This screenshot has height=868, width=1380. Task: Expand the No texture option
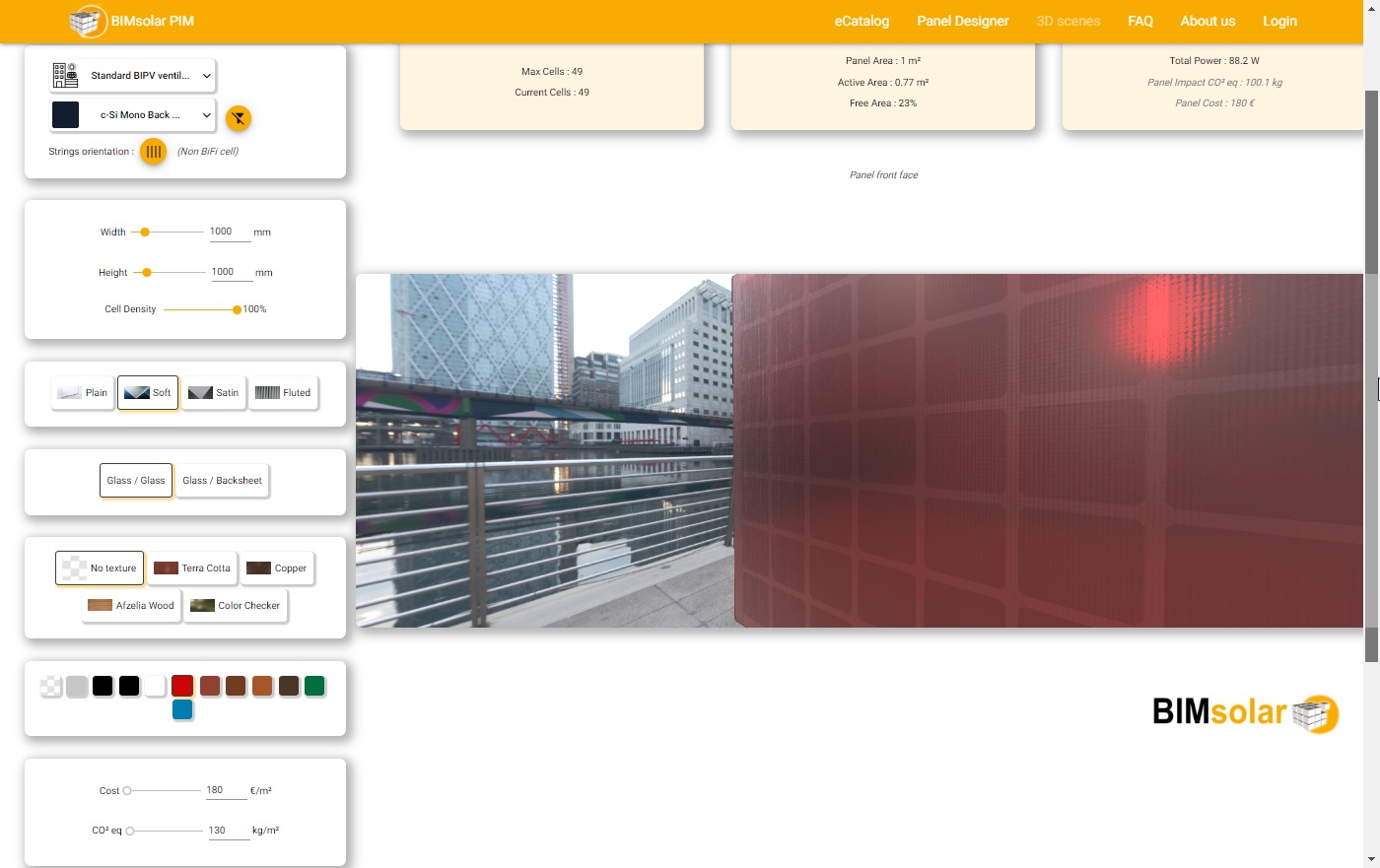tap(99, 568)
